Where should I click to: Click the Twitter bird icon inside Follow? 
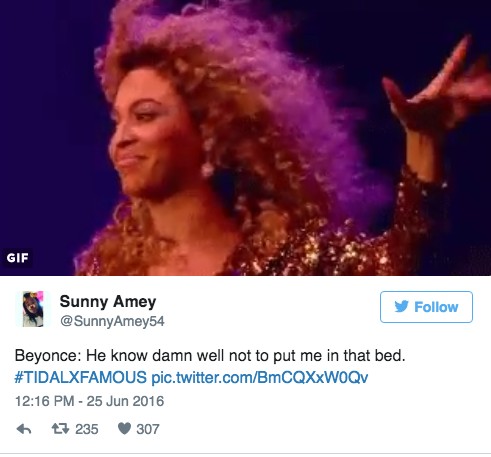pyautogui.click(x=401, y=306)
